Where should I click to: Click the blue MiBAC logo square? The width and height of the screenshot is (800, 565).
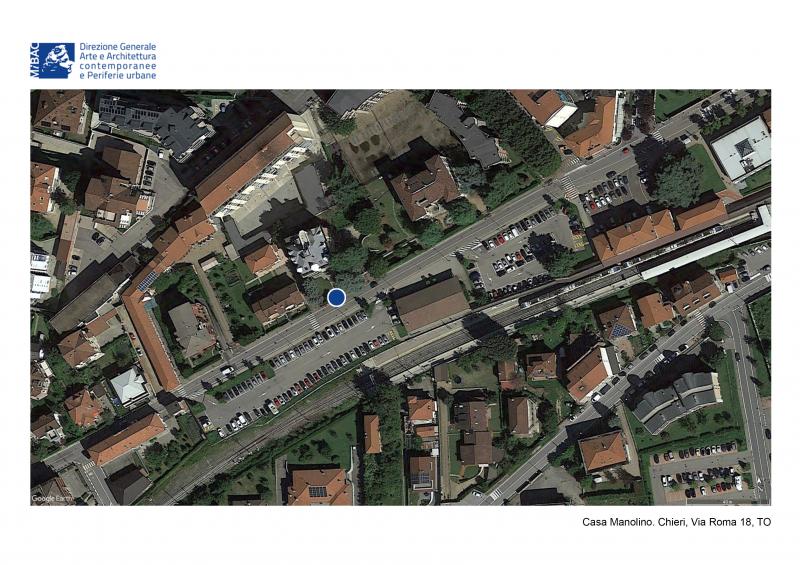tap(52, 60)
